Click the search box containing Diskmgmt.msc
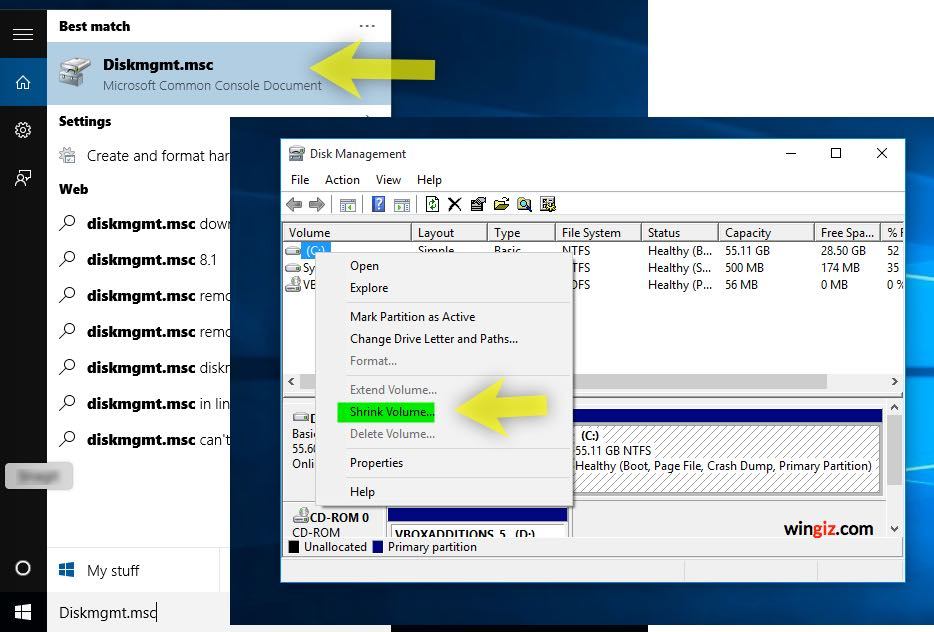This screenshot has height=632, width=934. (x=138, y=612)
